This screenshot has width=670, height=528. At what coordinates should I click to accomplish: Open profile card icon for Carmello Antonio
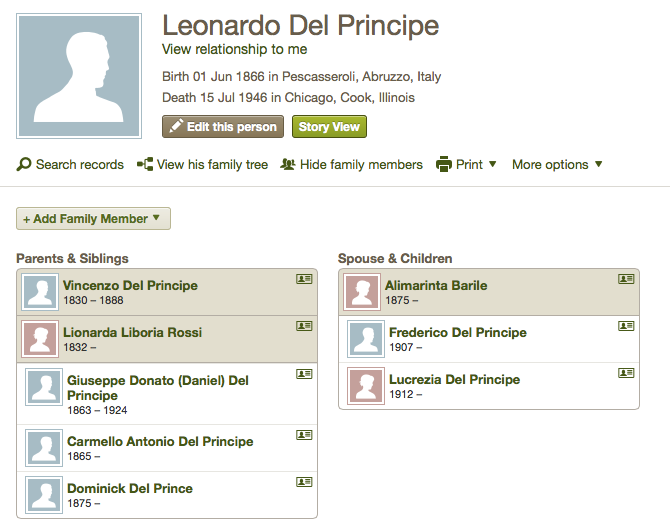(304, 435)
